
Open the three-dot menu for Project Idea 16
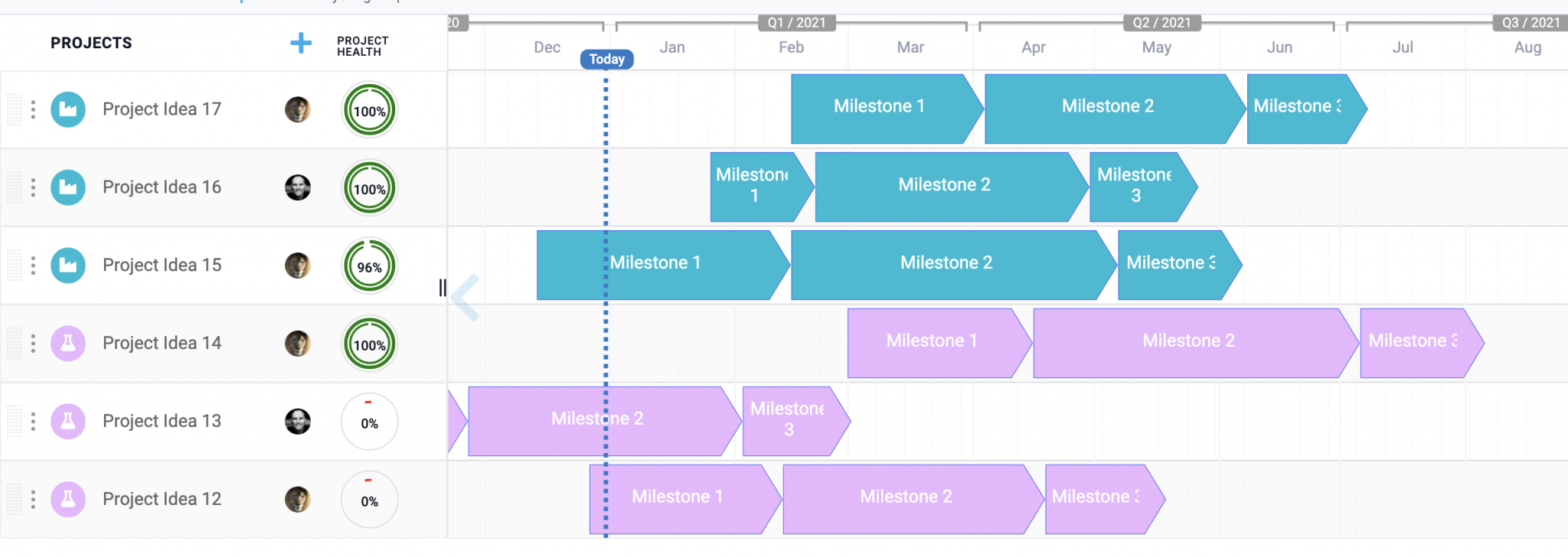pyautogui.click(x=33, y=187)
